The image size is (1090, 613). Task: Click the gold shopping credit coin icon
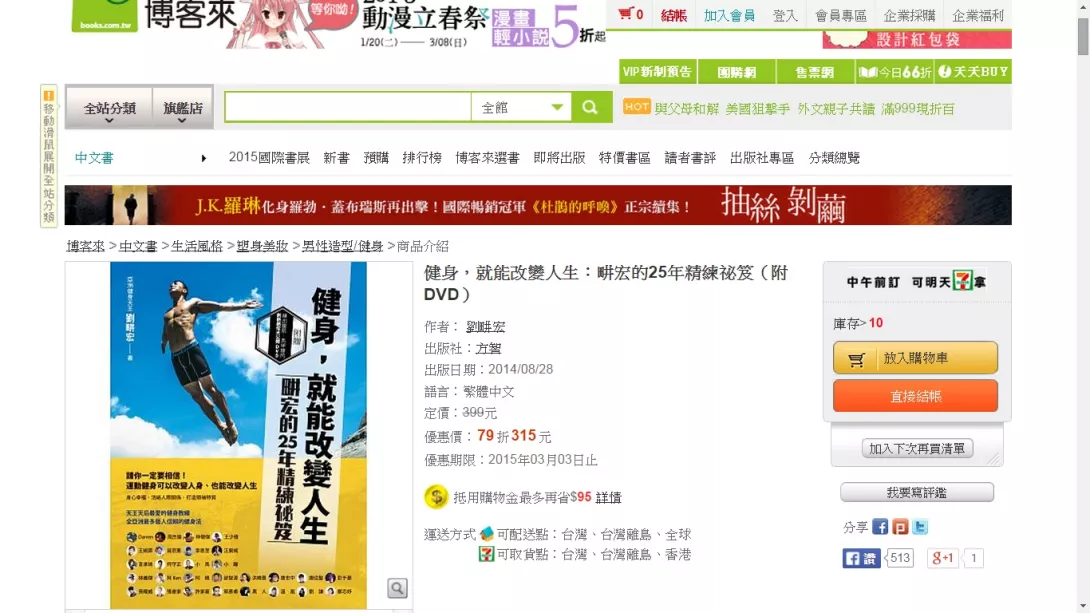[436, 497]
